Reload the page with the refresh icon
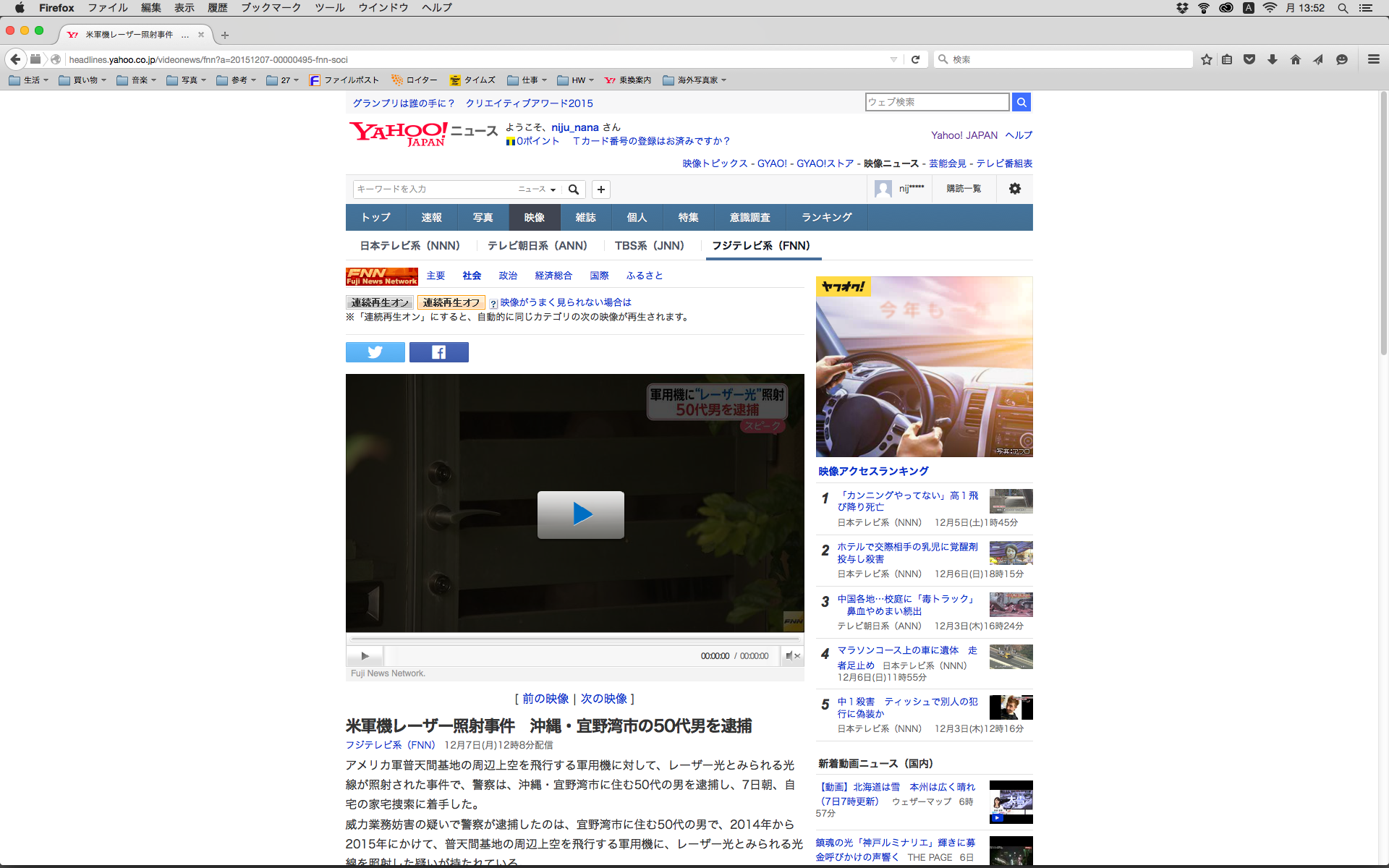The image size is (1389, 868). tap(915, 59)
